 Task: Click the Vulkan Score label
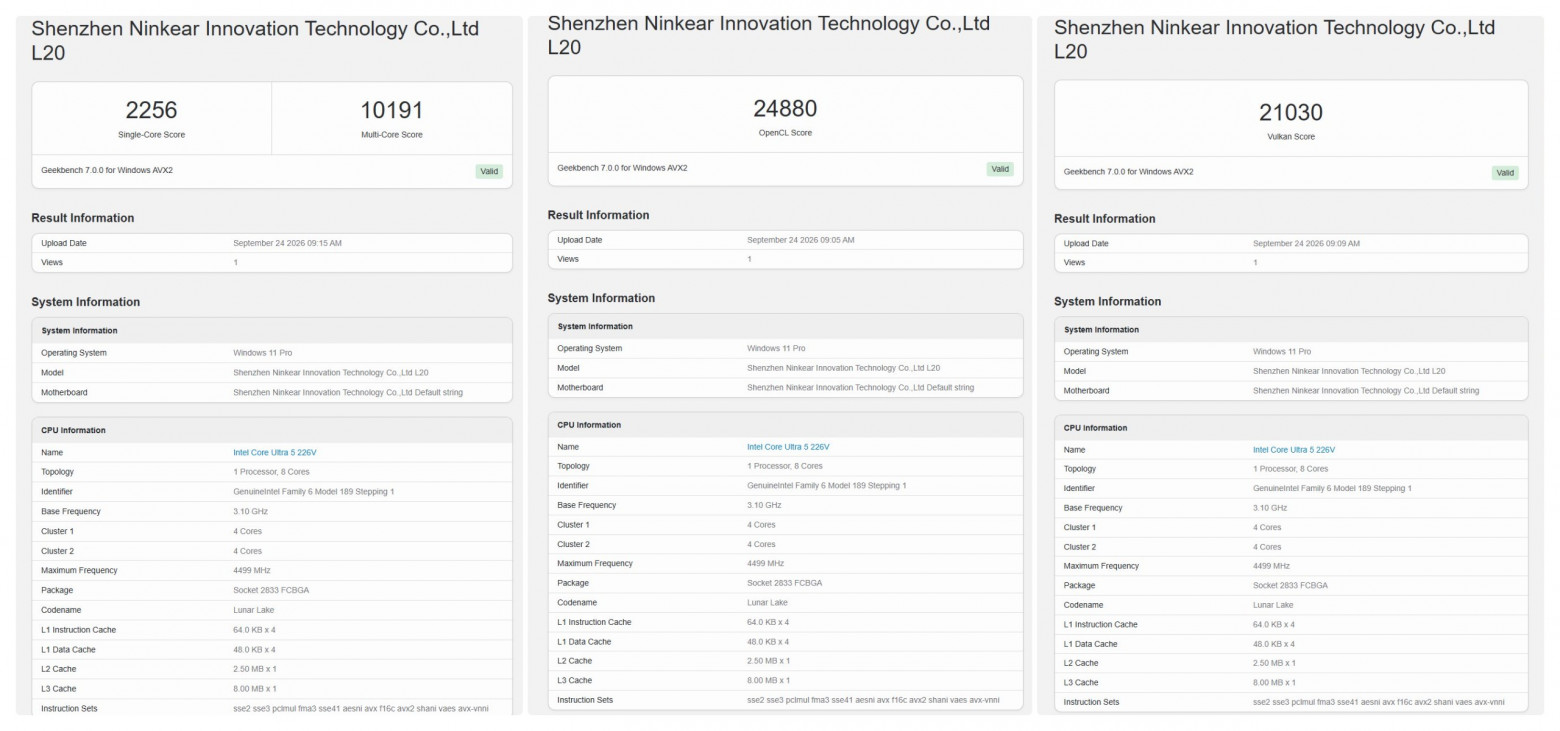click(1291, 137)
